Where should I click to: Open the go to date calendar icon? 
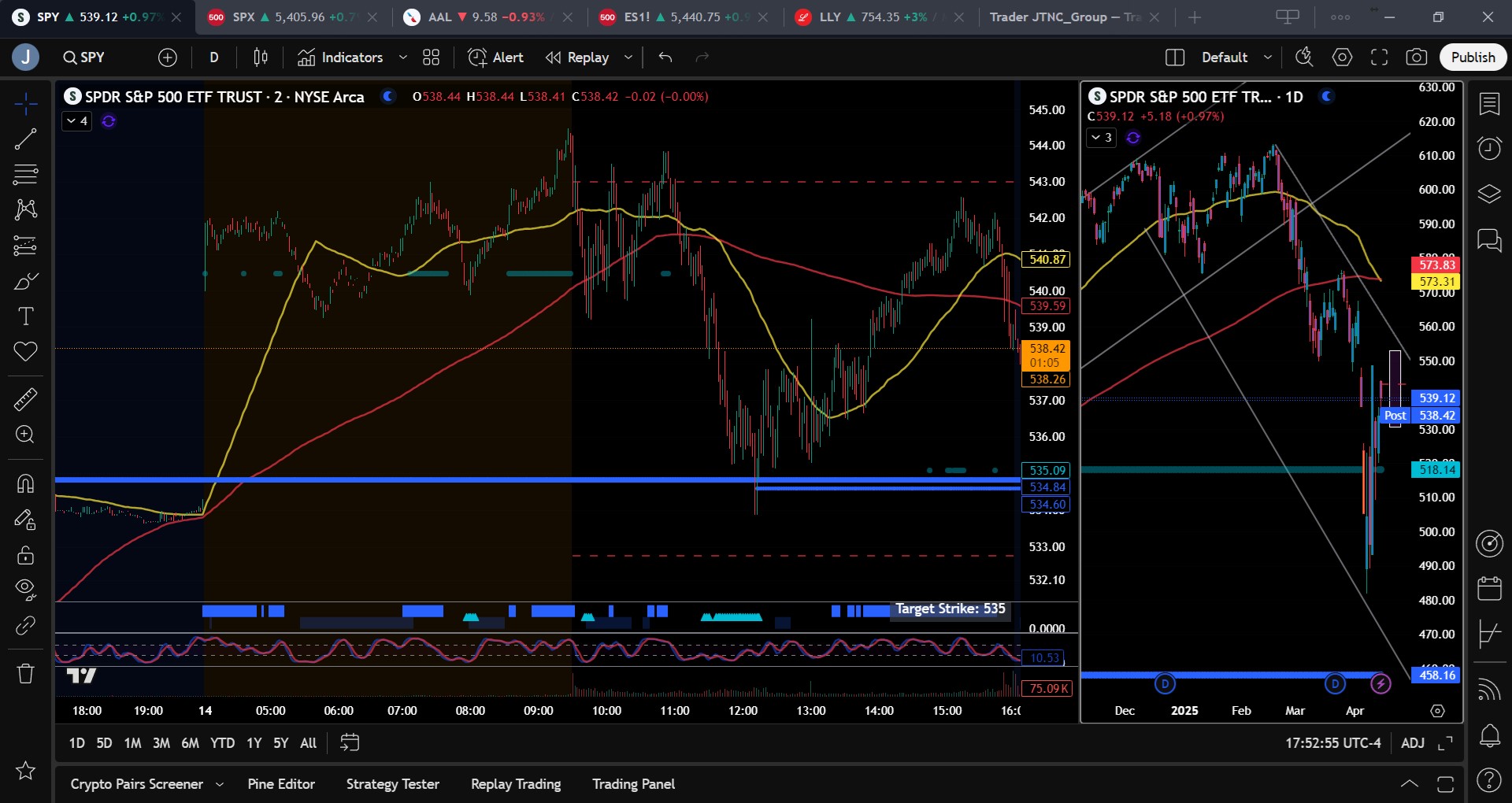point(350,743)
